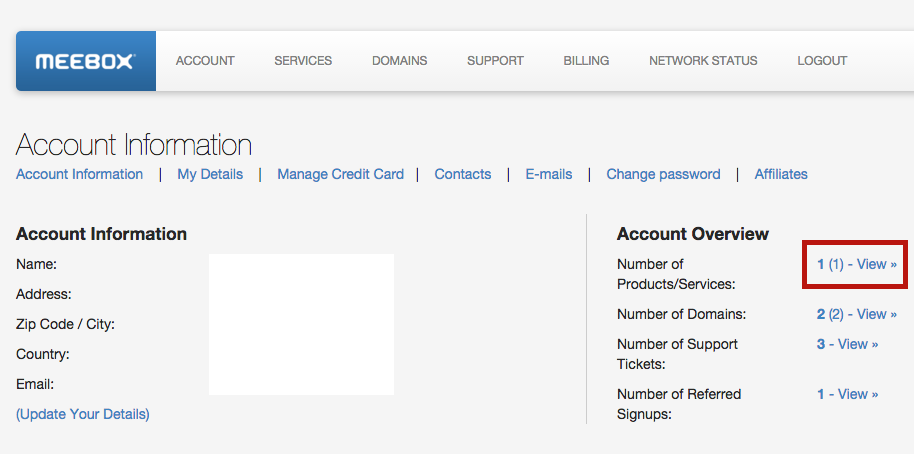Open the SUPPORT menu
The width and height of the screenshot is (914, 454).
495,61
